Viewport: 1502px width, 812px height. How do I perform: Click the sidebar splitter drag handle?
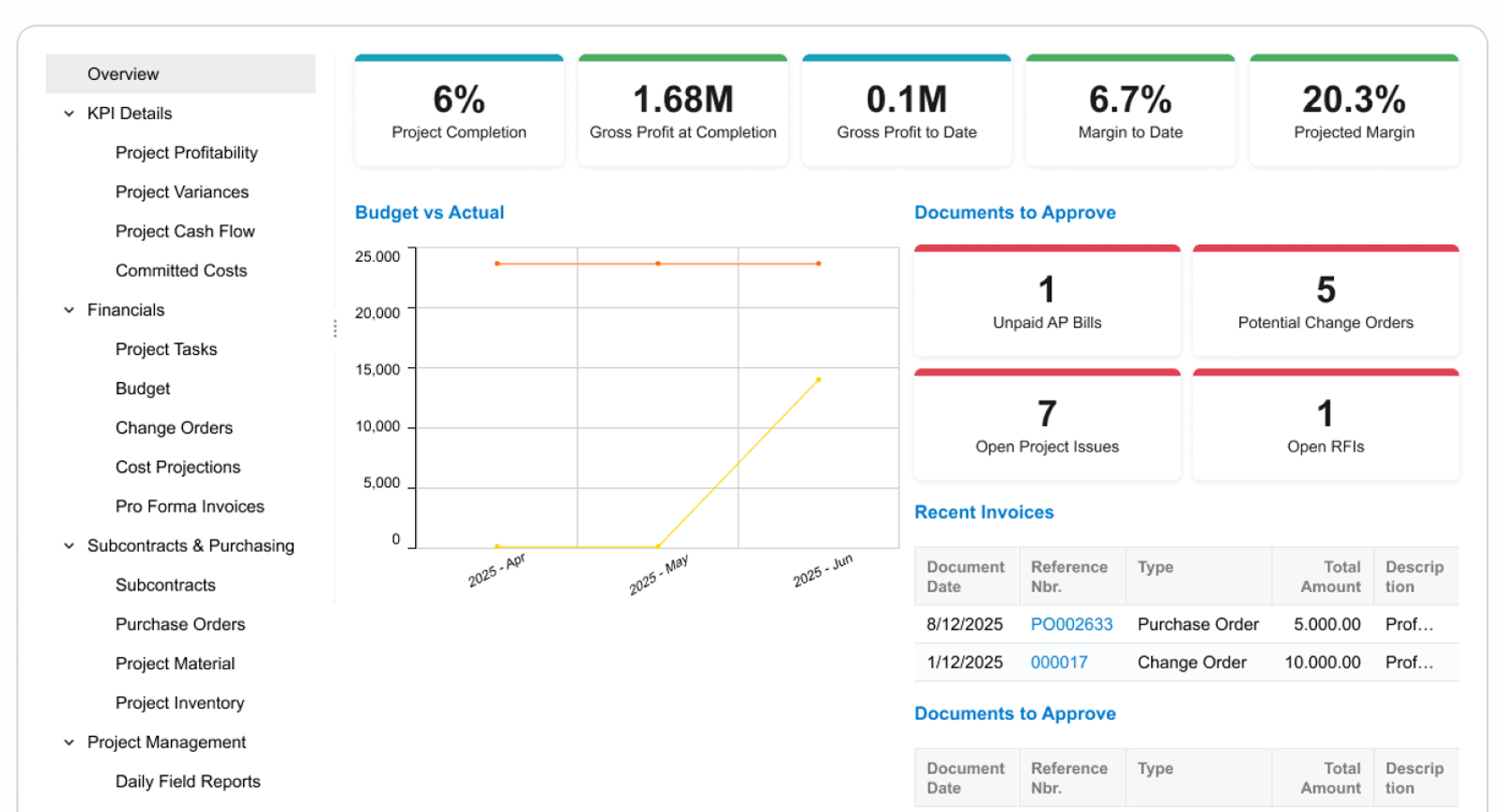[335, 329]
